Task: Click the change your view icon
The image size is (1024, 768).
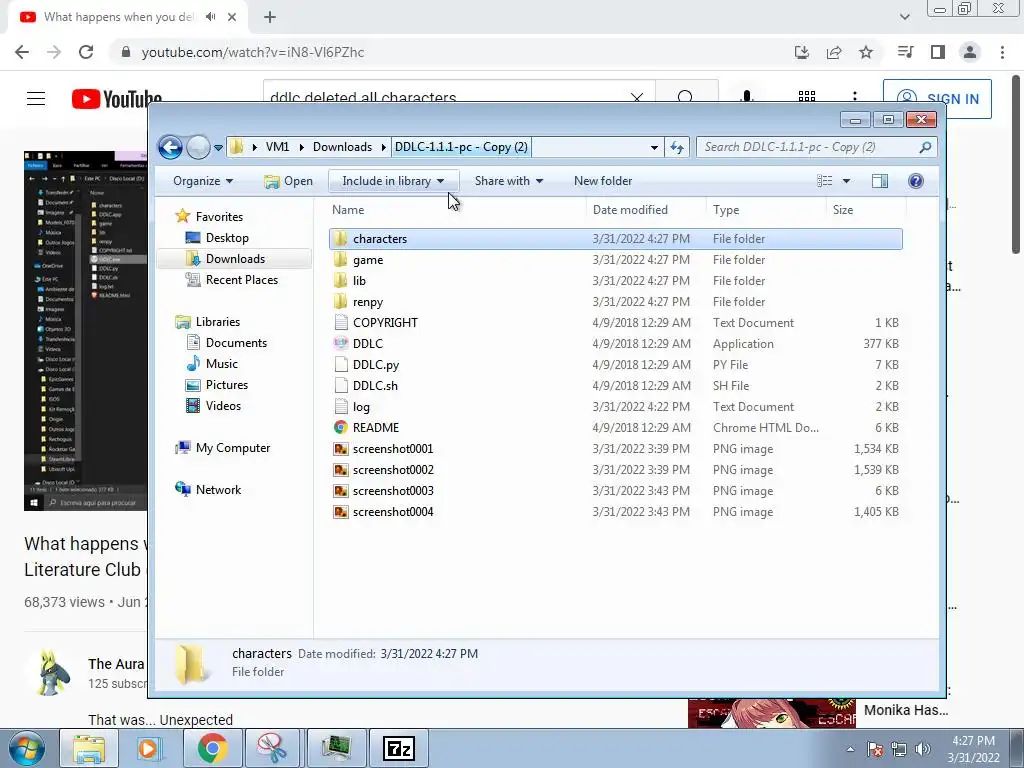Action: (825, 181)
